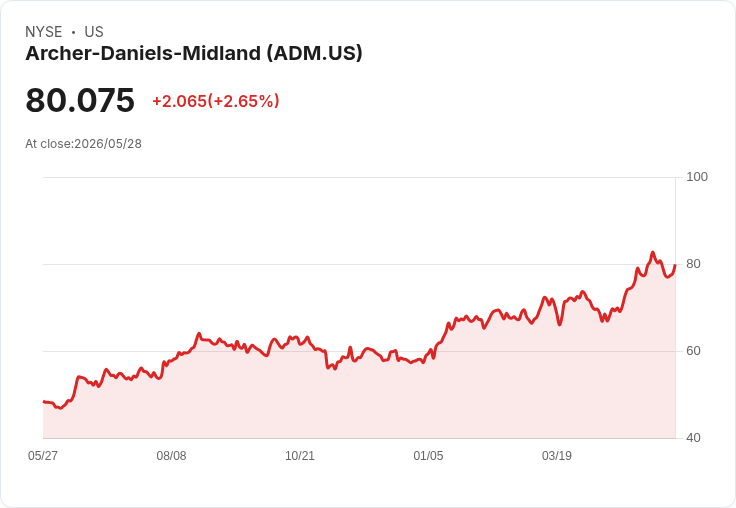Click the 08/08 x-axis date label
This screenshot has width=736, height=508.
(171, 456)
